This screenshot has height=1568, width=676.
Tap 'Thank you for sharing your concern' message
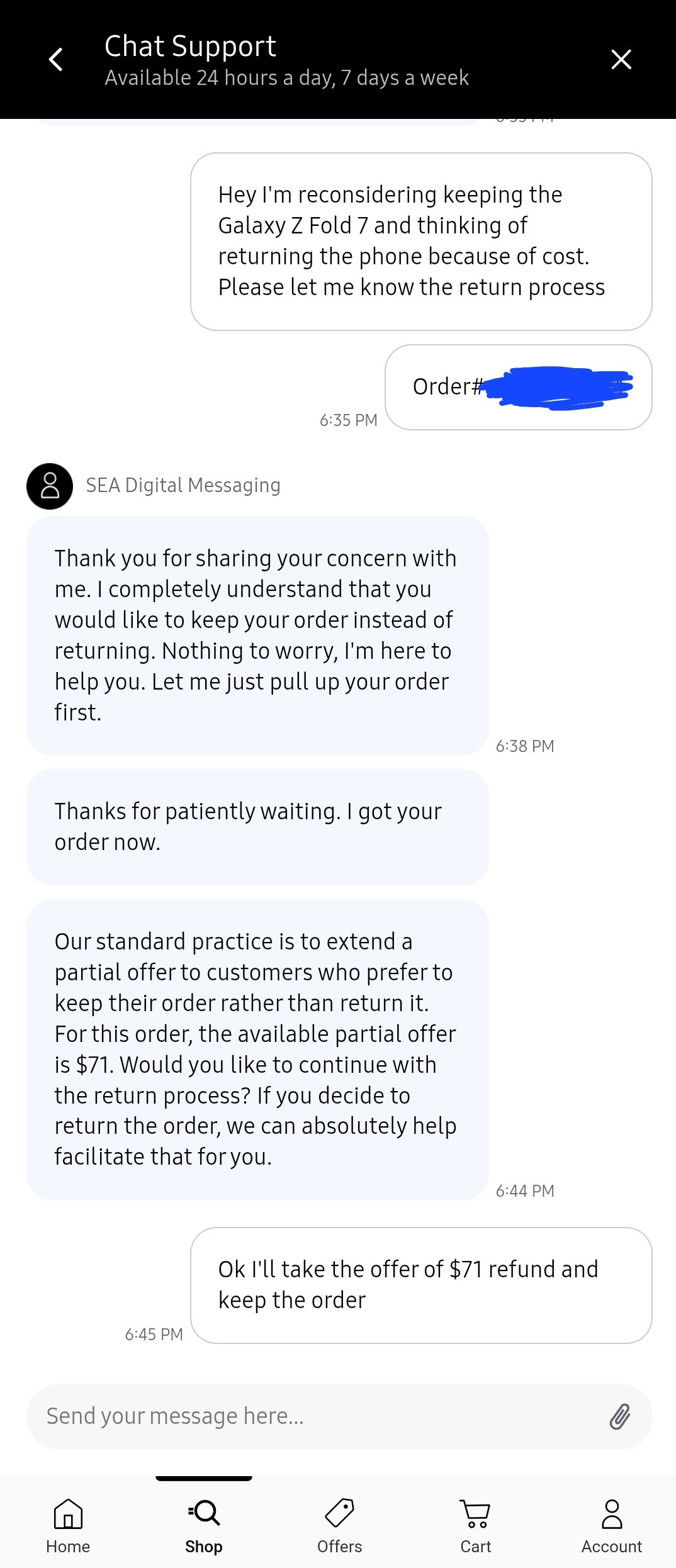pos(257,636)
